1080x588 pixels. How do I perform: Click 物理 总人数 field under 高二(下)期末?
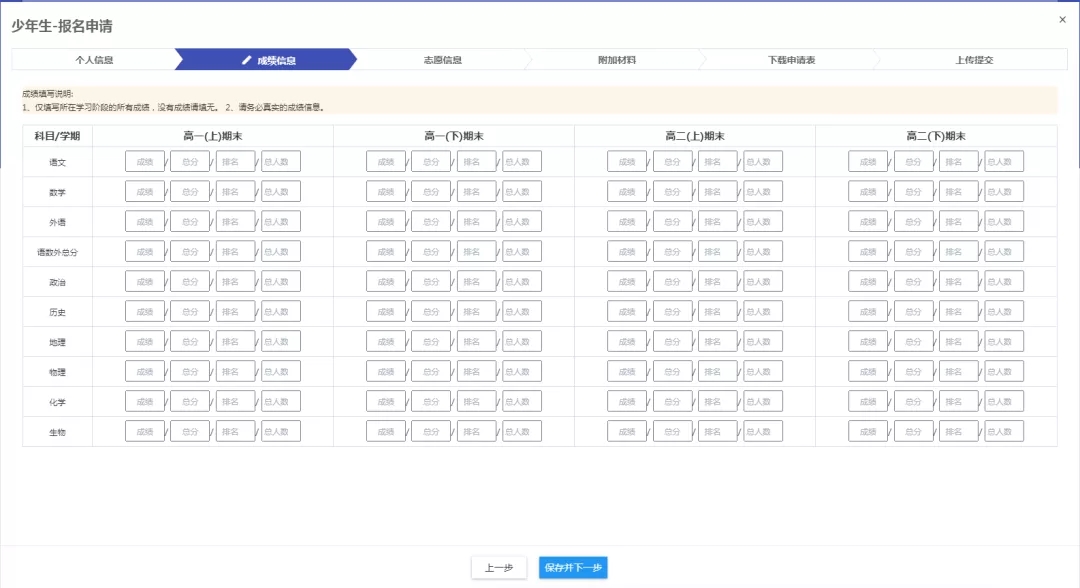click(x=1004, y=372)
